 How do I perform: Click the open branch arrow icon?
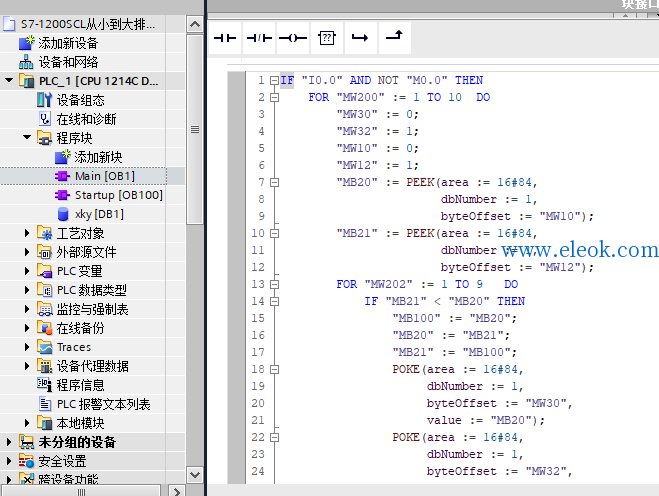click(x=360, y=38)
